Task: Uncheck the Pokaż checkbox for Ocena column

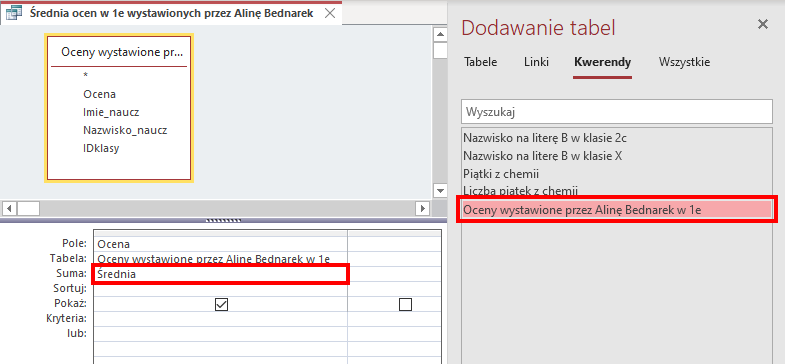Action: (221, 304)
